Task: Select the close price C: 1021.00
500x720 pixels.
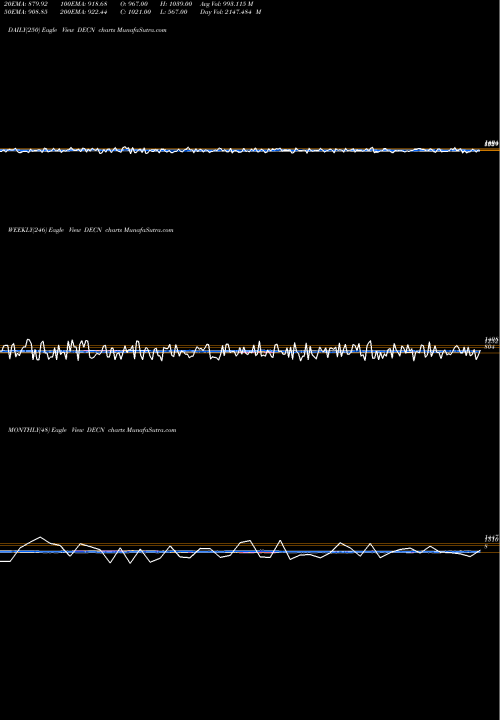Action: tap(135, 12)
